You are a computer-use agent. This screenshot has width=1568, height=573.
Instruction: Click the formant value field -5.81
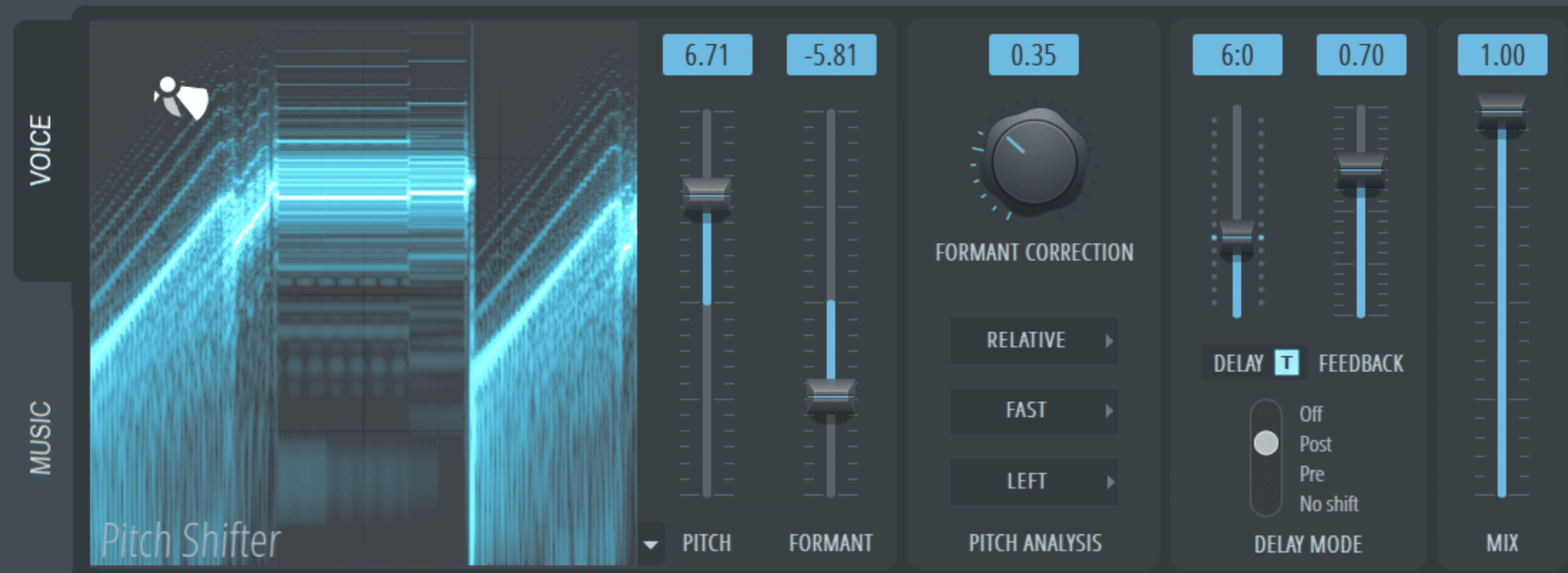pyautogui.click(x=831, y=55)
